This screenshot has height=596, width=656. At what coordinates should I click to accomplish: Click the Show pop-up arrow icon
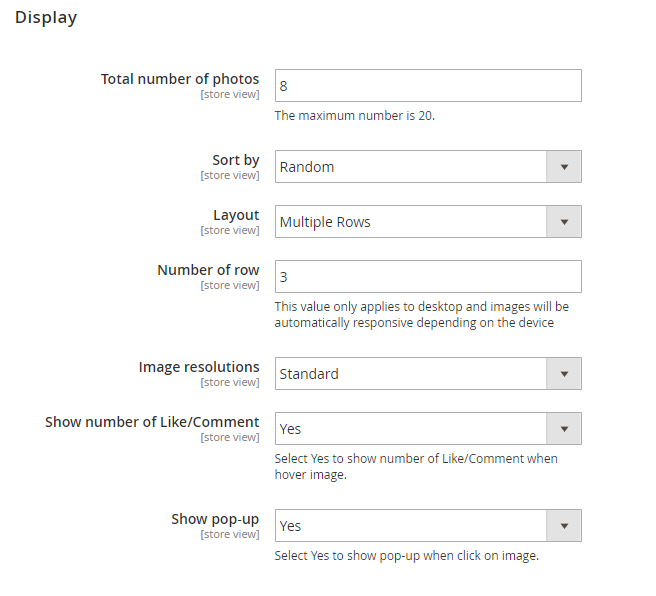pyautogui.click(x=564, y=526)
